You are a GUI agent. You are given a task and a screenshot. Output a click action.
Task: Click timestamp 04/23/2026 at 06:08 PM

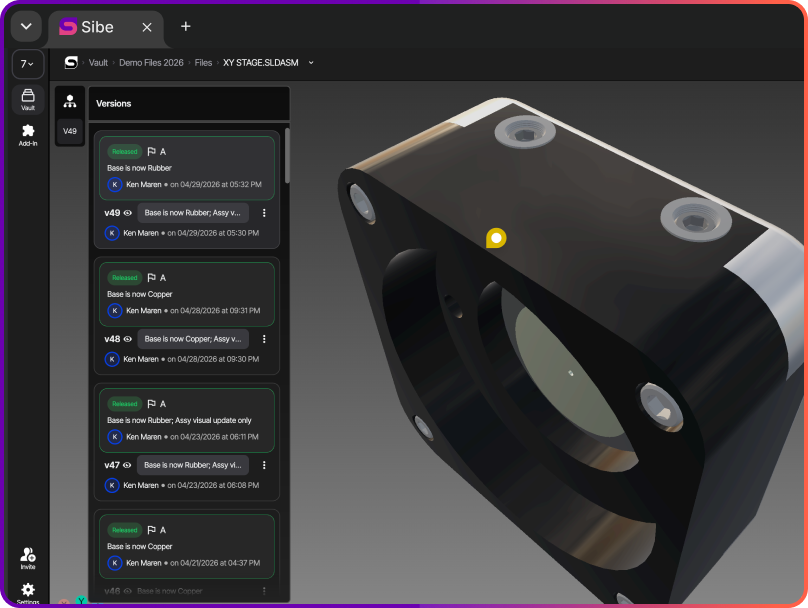point(213,485)
